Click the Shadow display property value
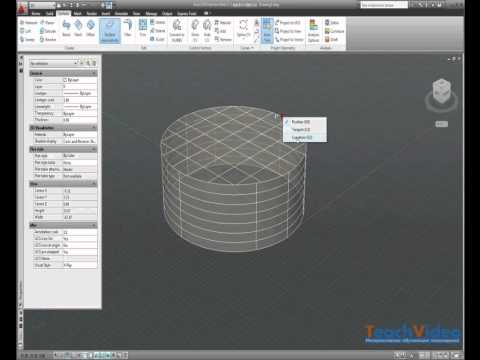This screenshot has height=360, width=480. (x=80, y=141)
